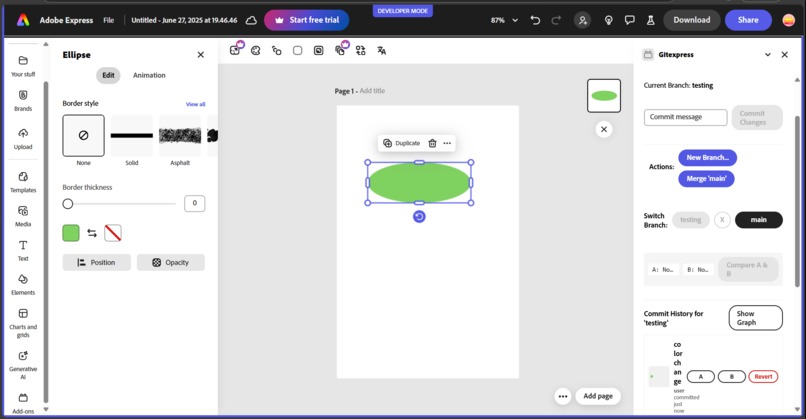Click the Adobe Express logo
806x419 pixels.
click(x=23, y=20)
